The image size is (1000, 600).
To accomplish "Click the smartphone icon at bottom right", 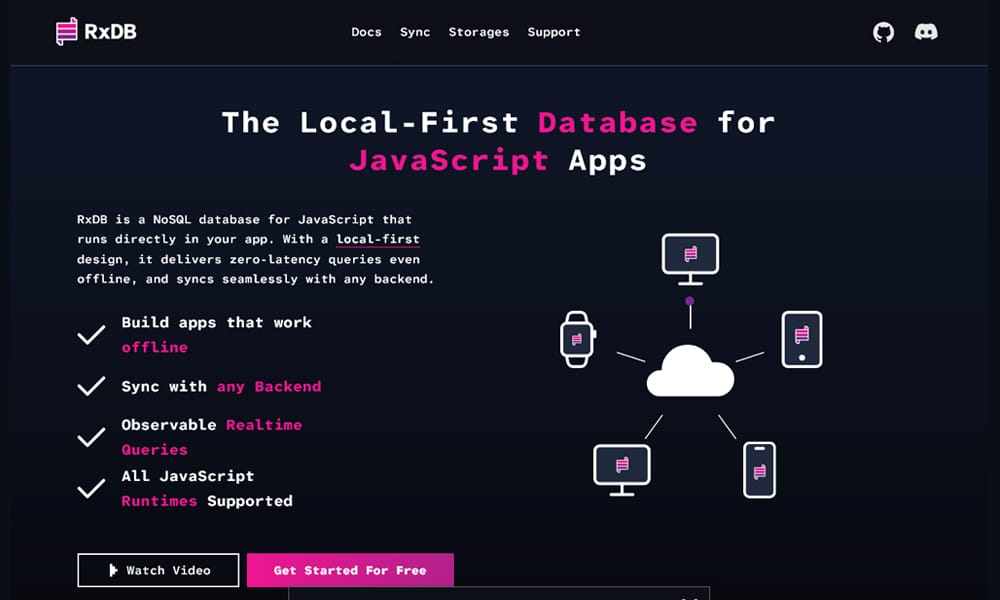I will (x=760, y=470).
